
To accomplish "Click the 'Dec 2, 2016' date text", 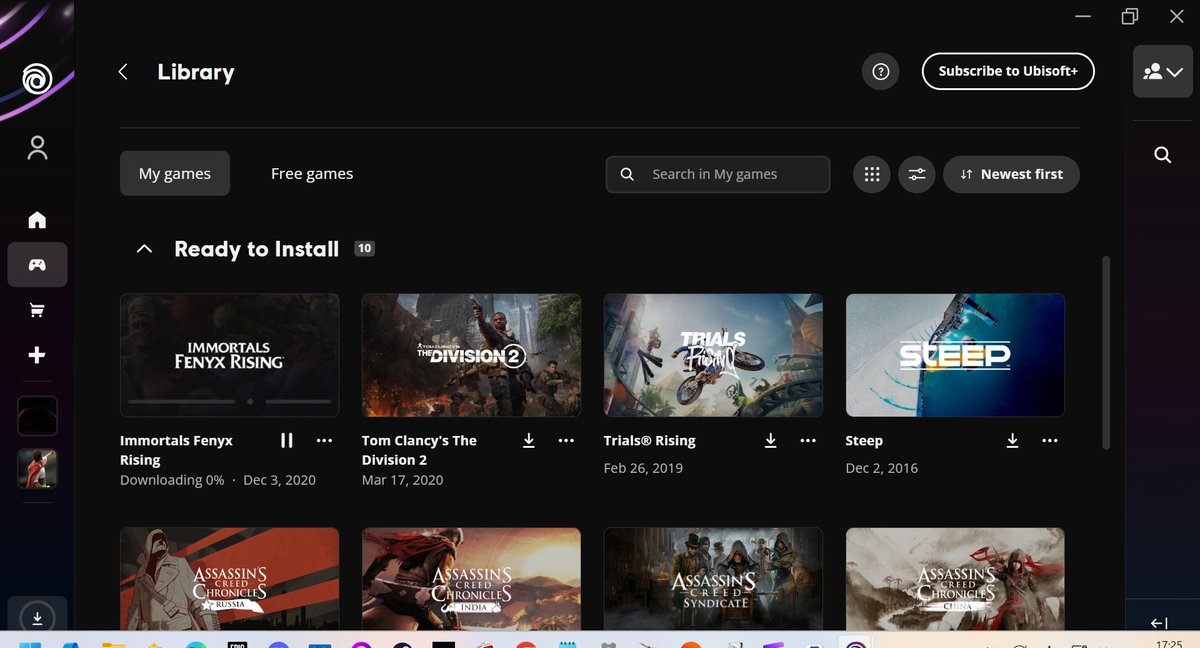I will coord(882,468).
